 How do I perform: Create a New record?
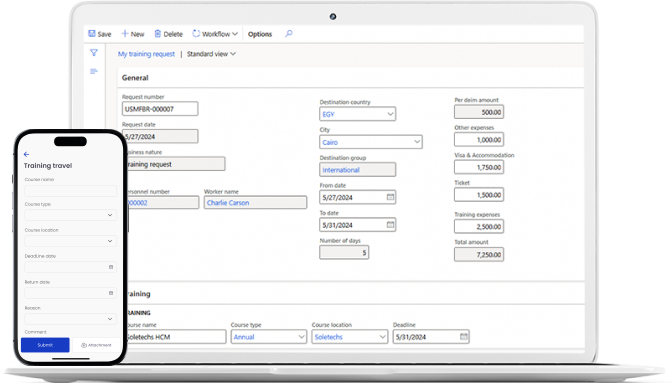tap(133, 34)
